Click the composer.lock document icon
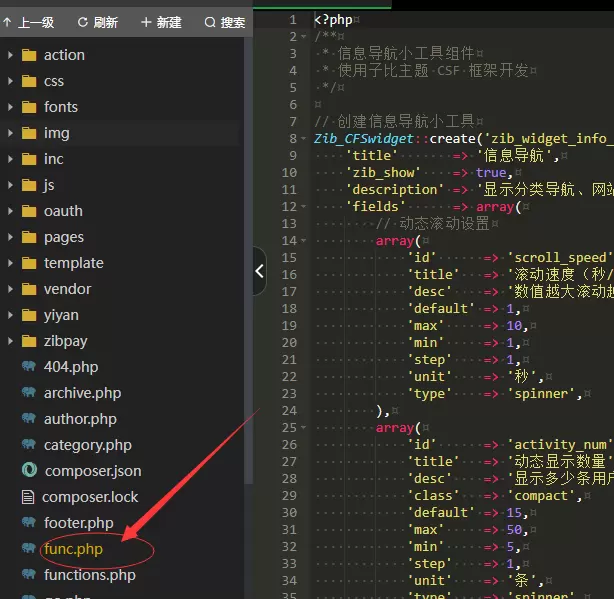Viewport: 614px width, 599px height. 28,496
